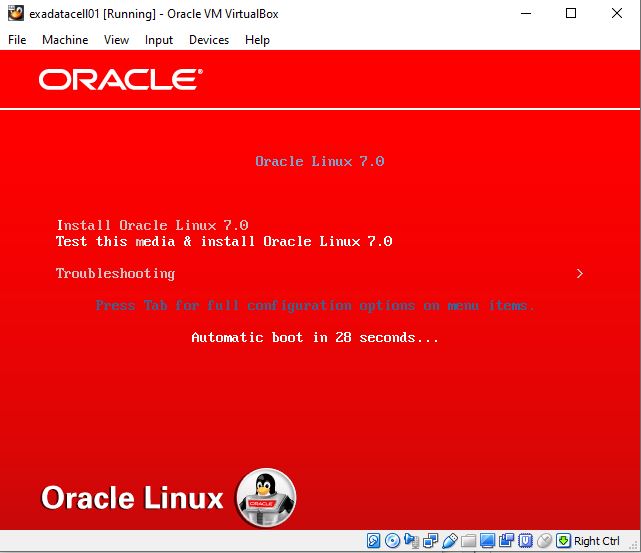This screenshot has width=641, height=553.
Task: Open the File menu
Action: [x=17, y=40]
